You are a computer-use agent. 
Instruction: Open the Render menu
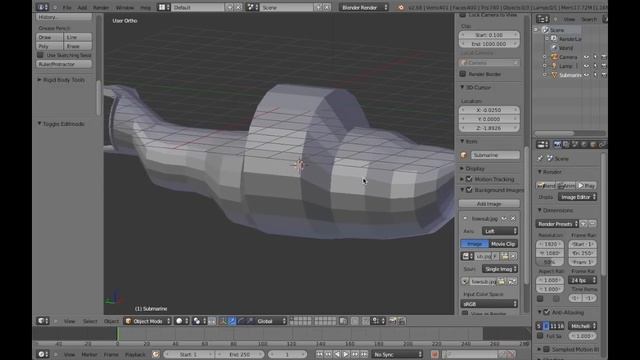[x=101, y=7]
